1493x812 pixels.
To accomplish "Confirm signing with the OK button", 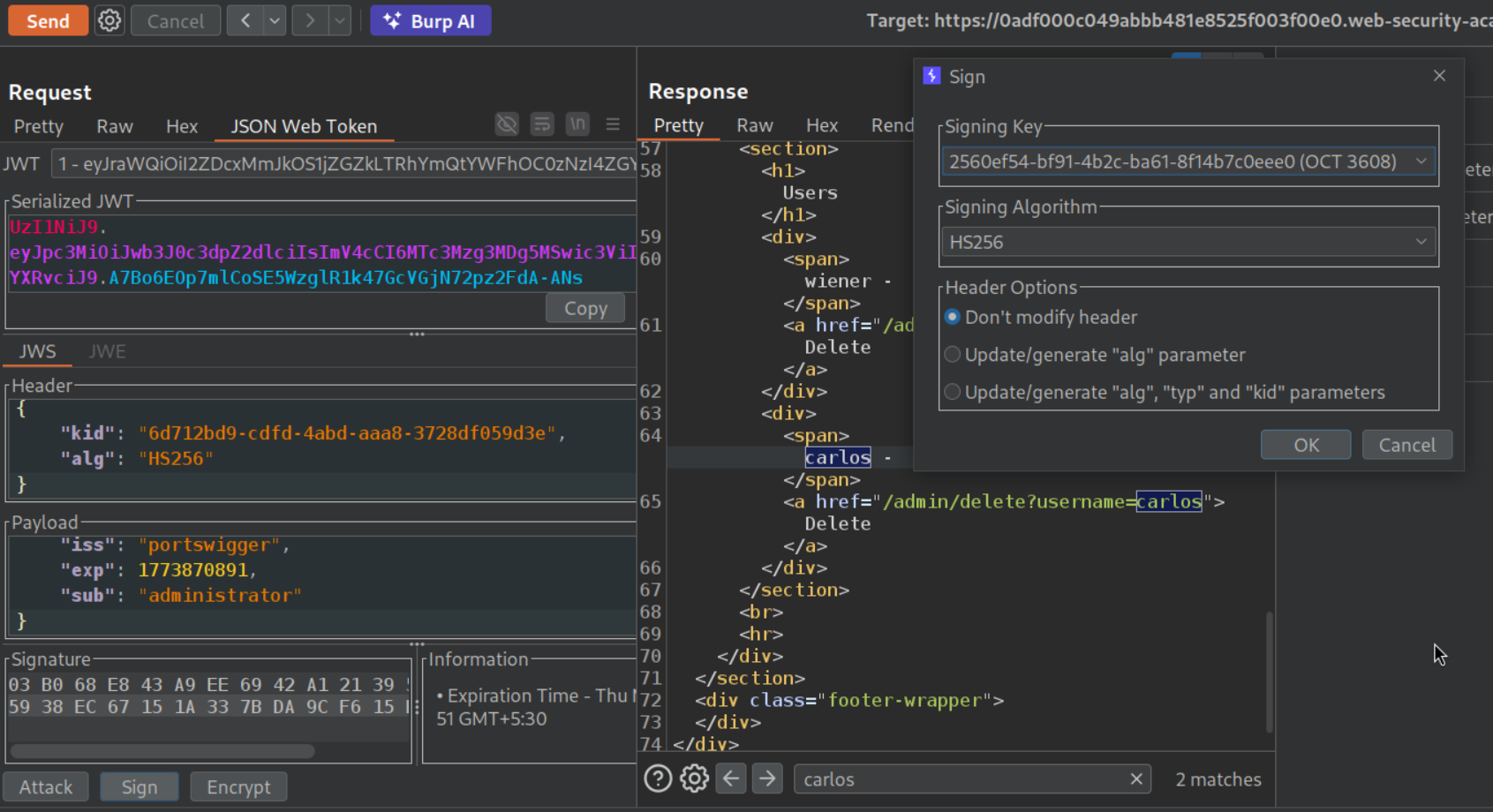I will tap(1305, 445).
